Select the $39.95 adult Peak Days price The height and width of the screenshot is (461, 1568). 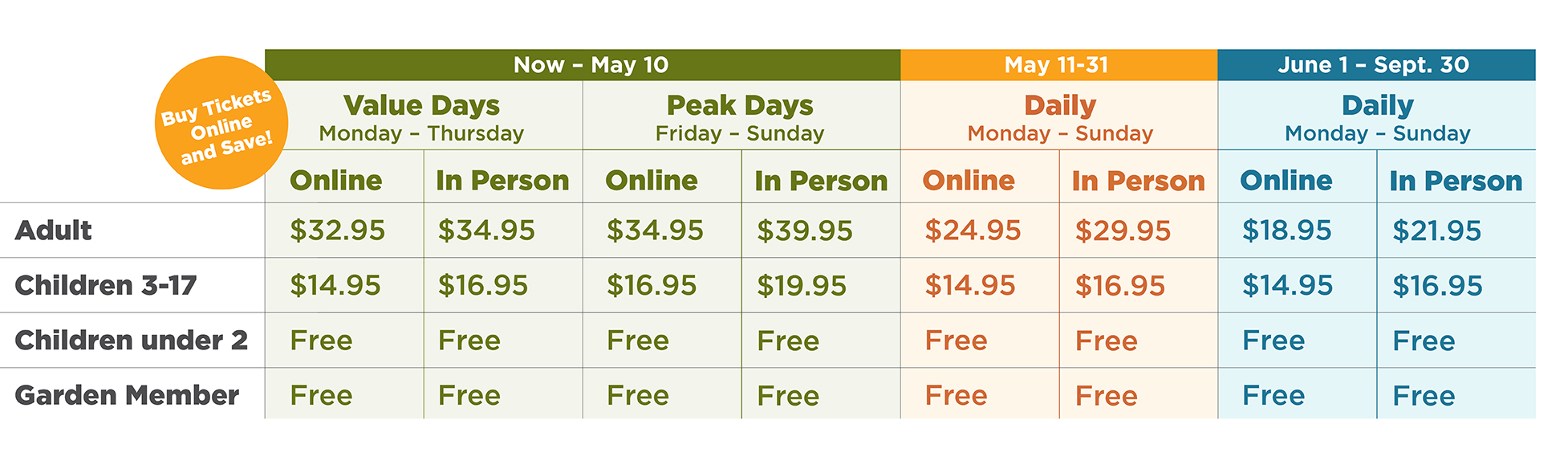point(804,231)
